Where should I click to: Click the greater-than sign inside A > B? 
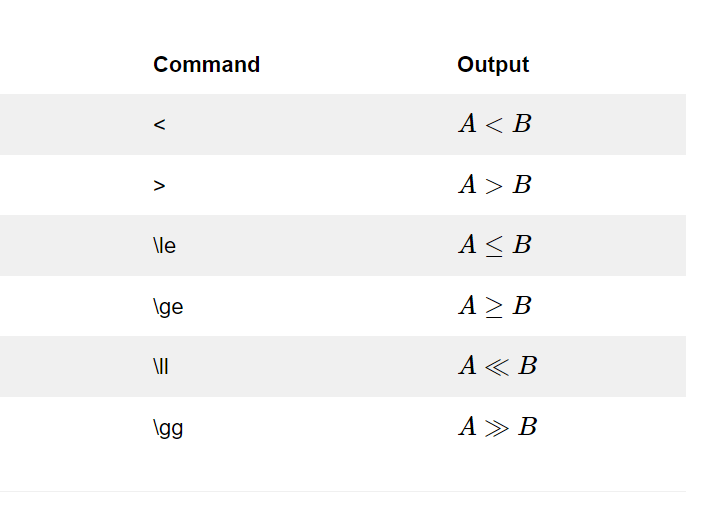[494, 186]
